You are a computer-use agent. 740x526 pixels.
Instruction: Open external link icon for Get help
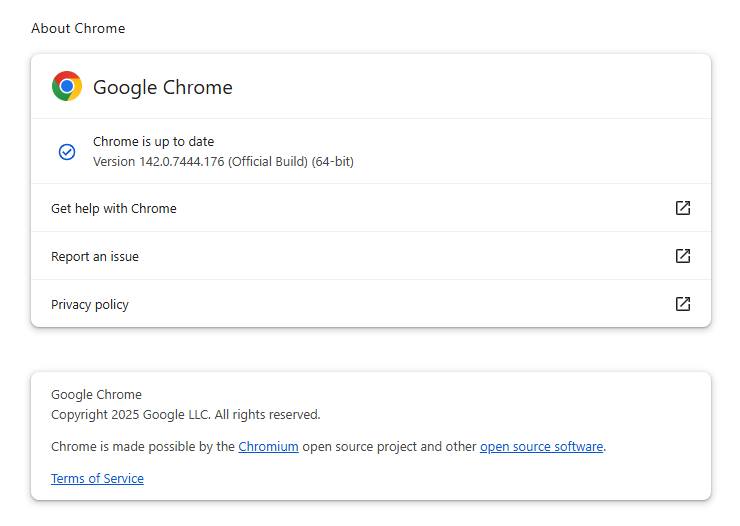coord(683,208)
